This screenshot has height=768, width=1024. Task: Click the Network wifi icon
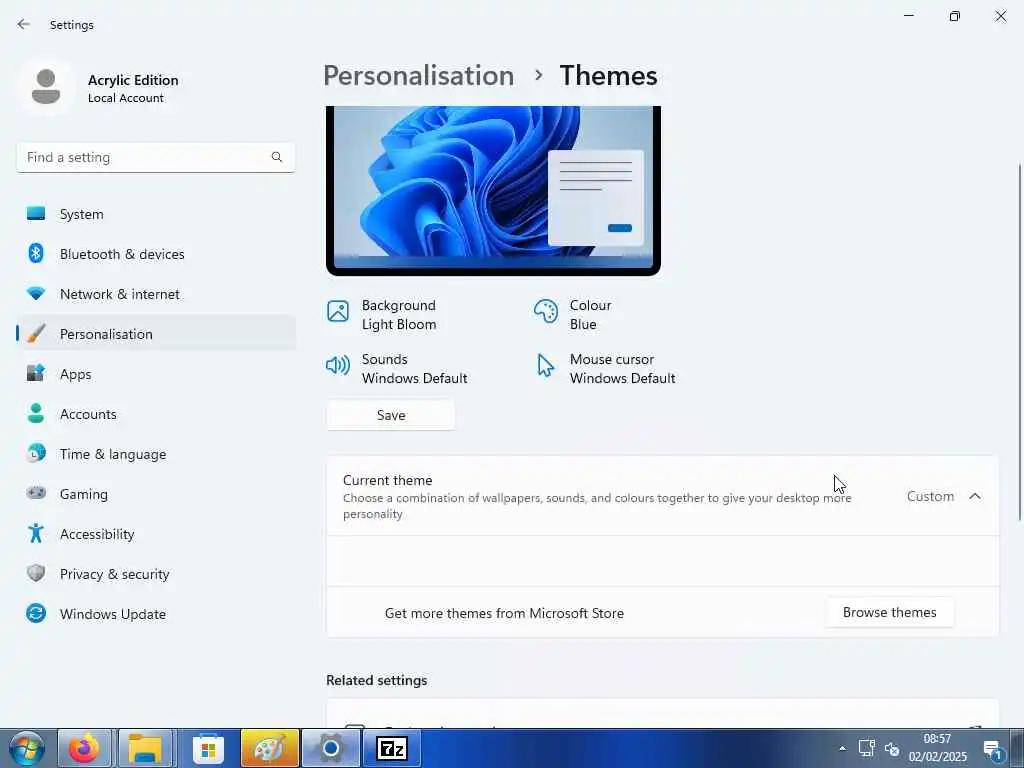tap(36, 293)
